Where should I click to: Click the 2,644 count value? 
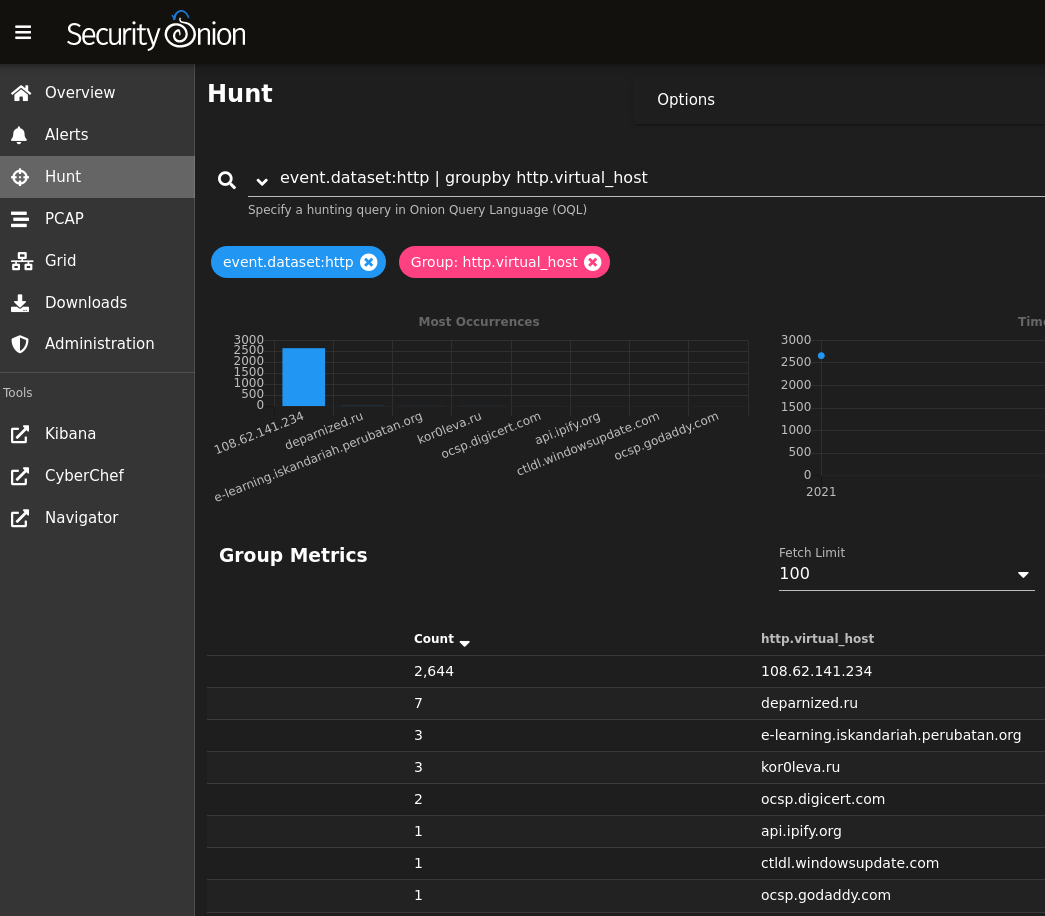coord(434,671)
